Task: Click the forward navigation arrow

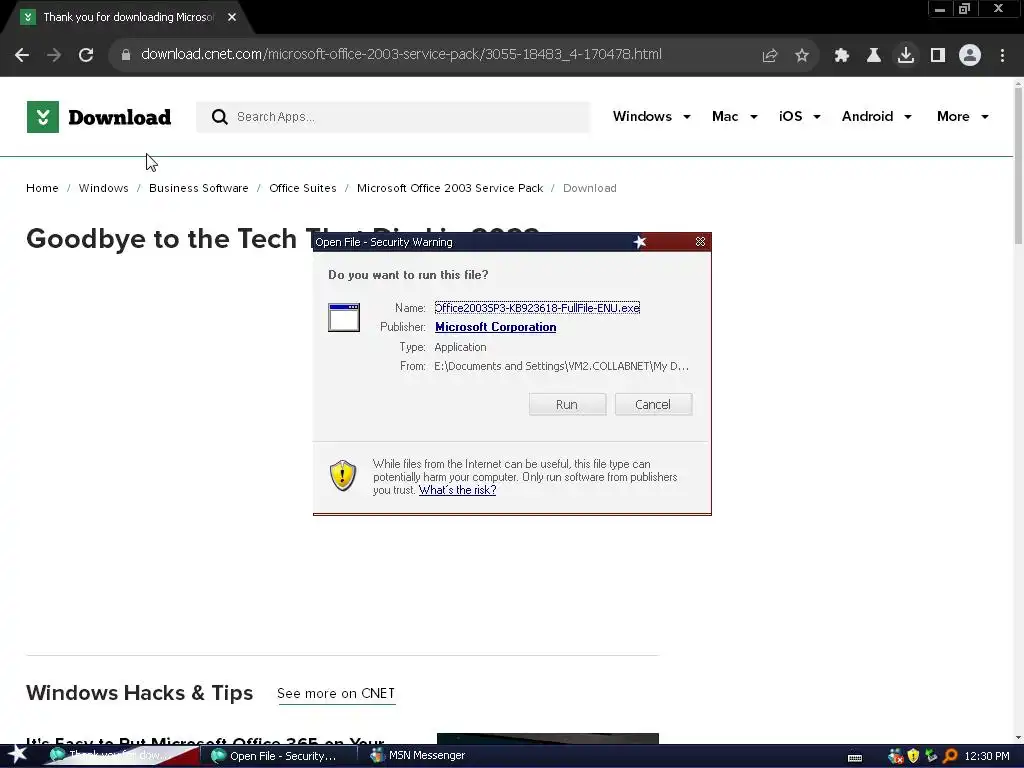Action: pyautogui.click(x=54, y=55)
